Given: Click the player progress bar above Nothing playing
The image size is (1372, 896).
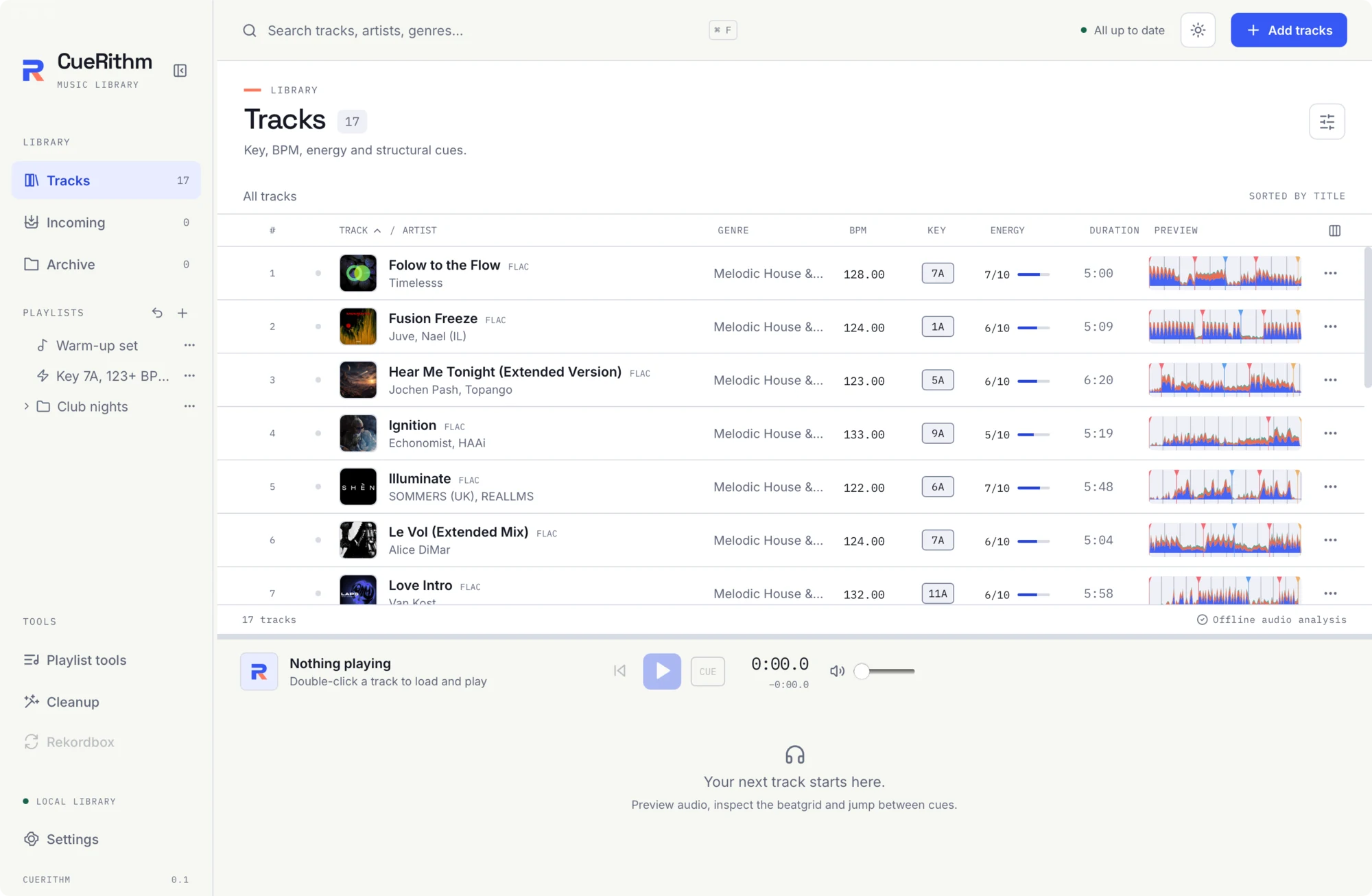Looking at the screenshot, I should pyautogui.click(x=794, y=637).
